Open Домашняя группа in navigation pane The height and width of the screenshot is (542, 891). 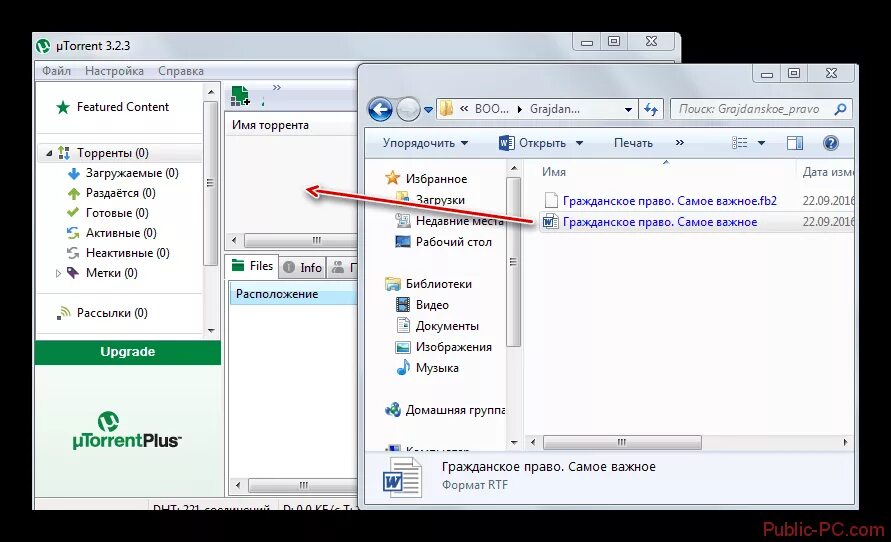click(x=455, y=410)
